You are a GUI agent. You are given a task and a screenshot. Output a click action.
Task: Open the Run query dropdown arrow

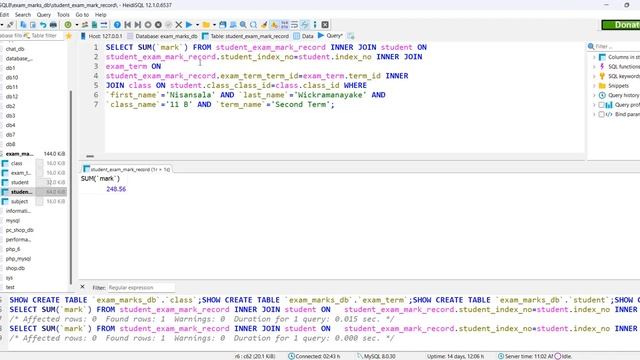197,25
